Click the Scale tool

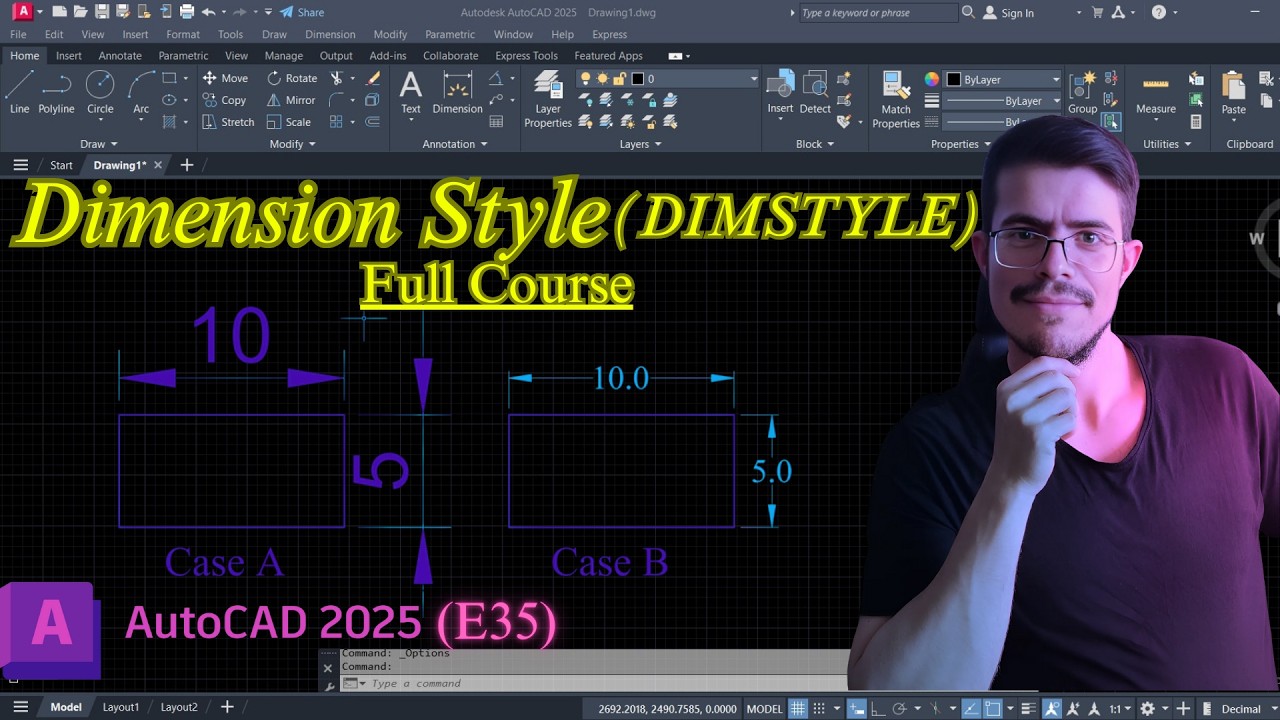pos(289,122)
